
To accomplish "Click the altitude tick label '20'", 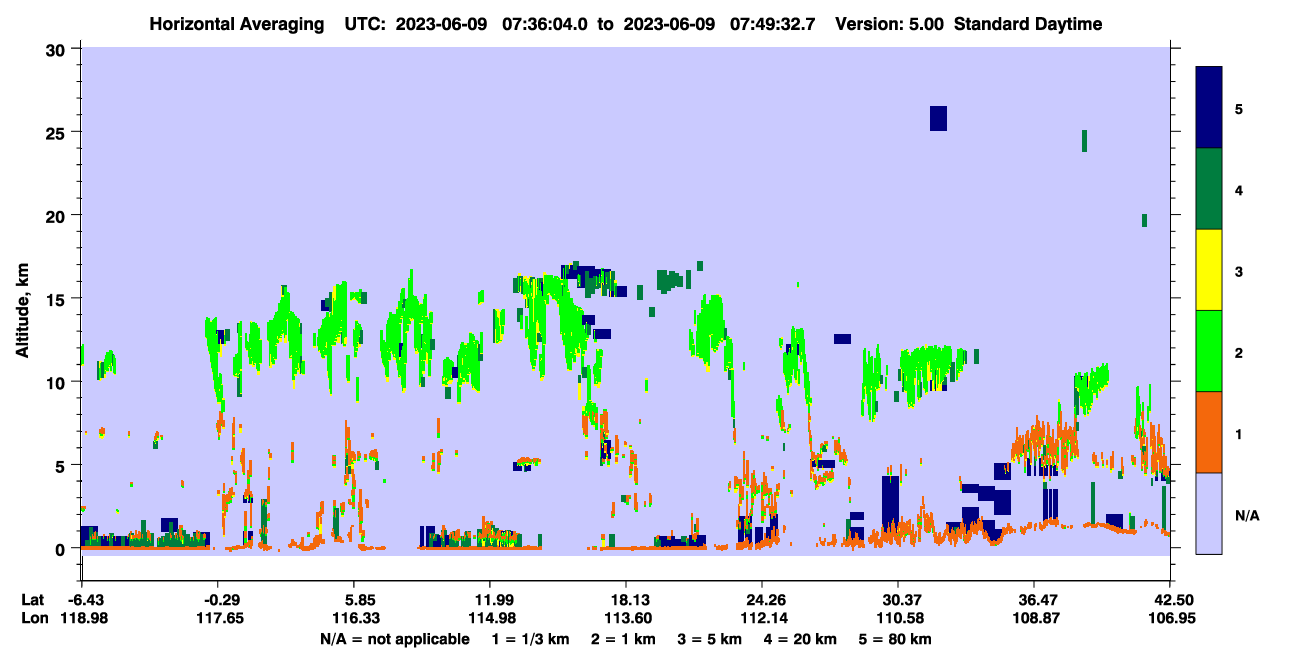I will click(58, 215).
